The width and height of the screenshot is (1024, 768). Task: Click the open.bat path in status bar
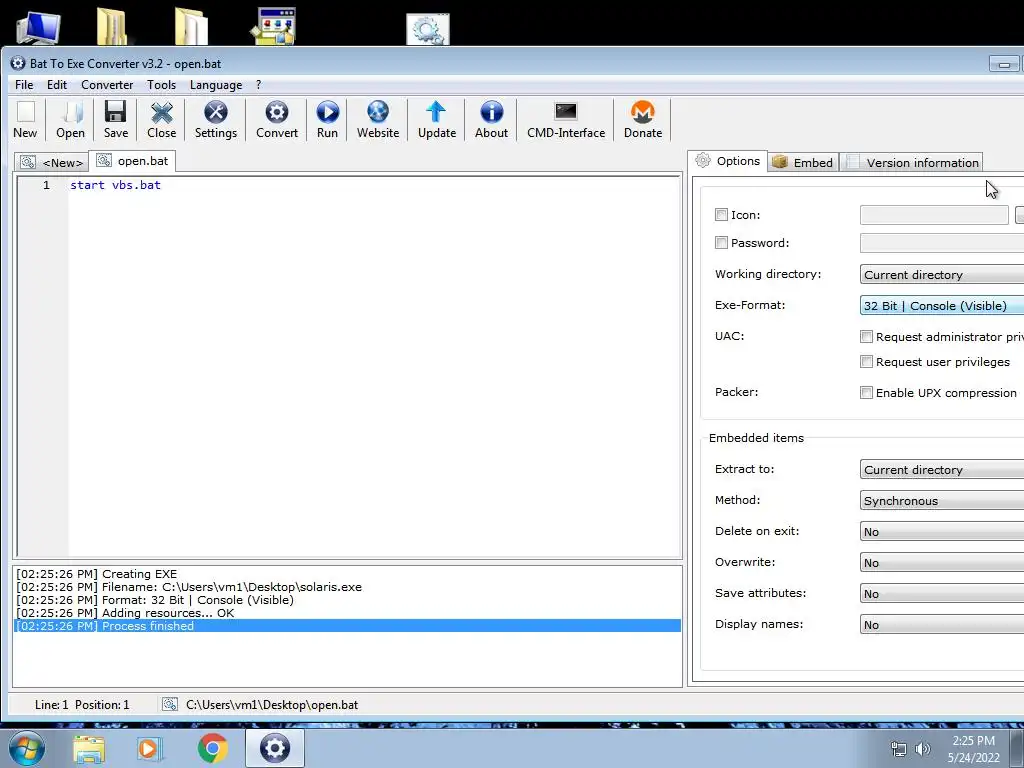pos(272,705)
